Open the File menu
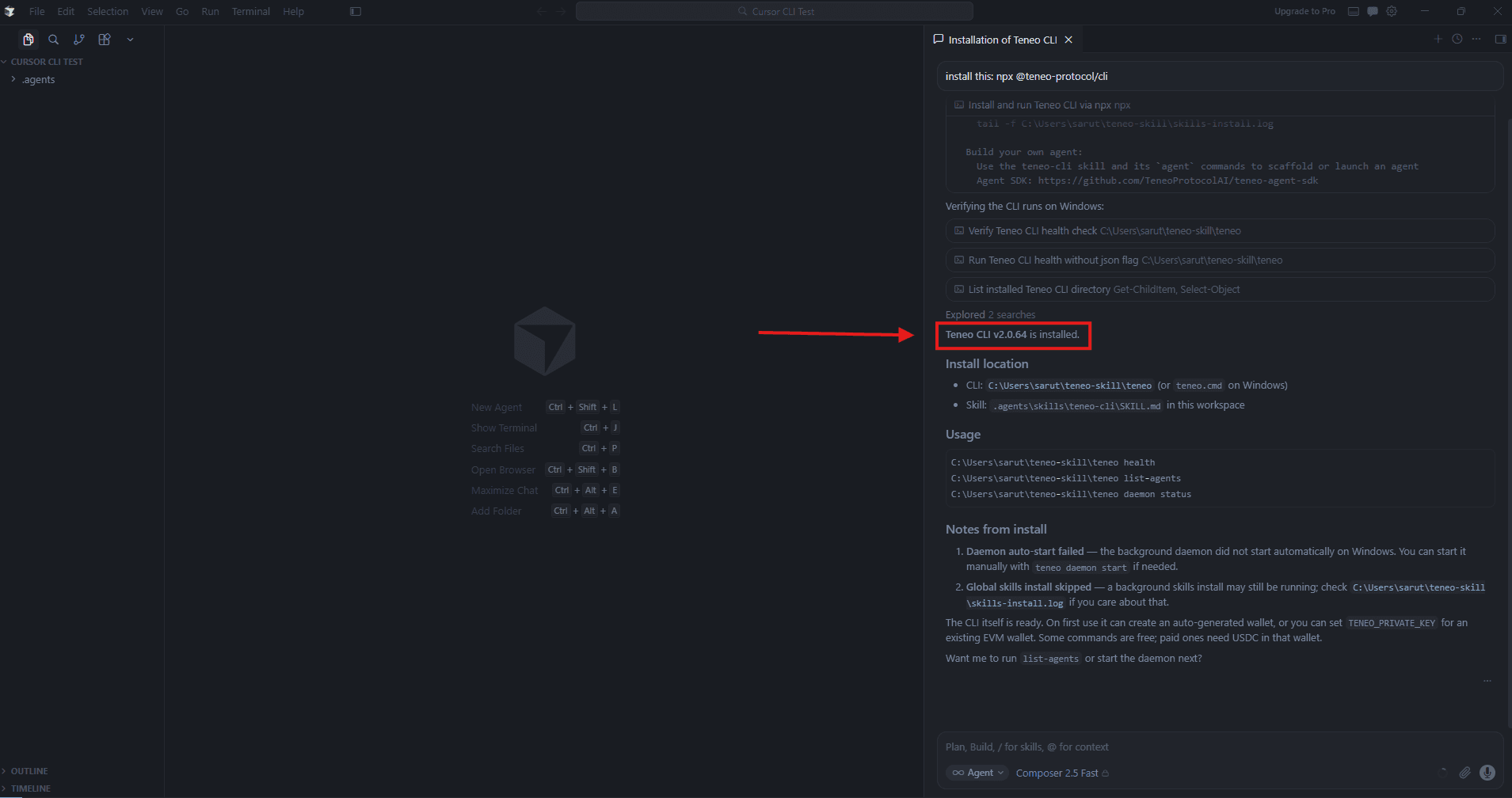 tap(37, 11)
